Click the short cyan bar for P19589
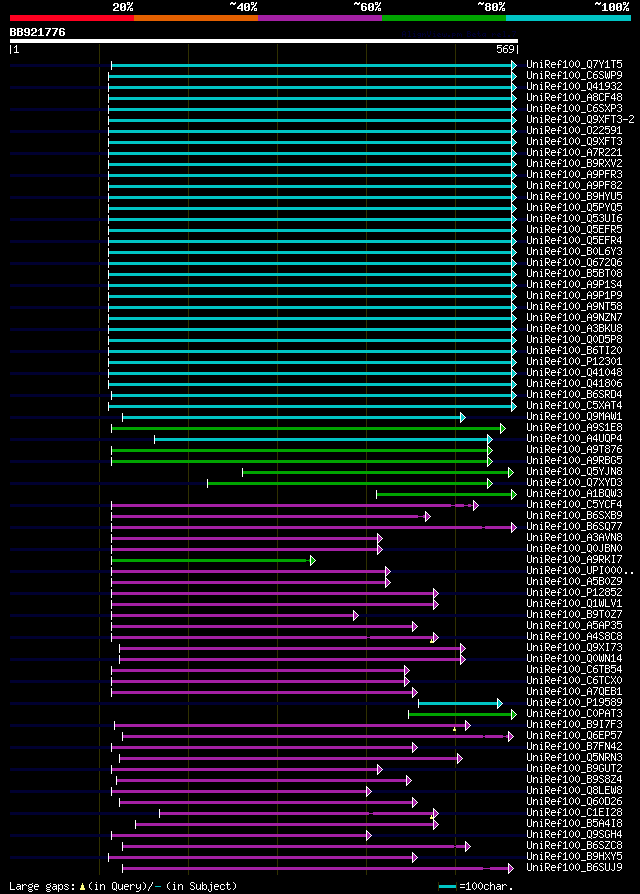Image resolution: width=640 pixels, height=894 pixels. 460,704
